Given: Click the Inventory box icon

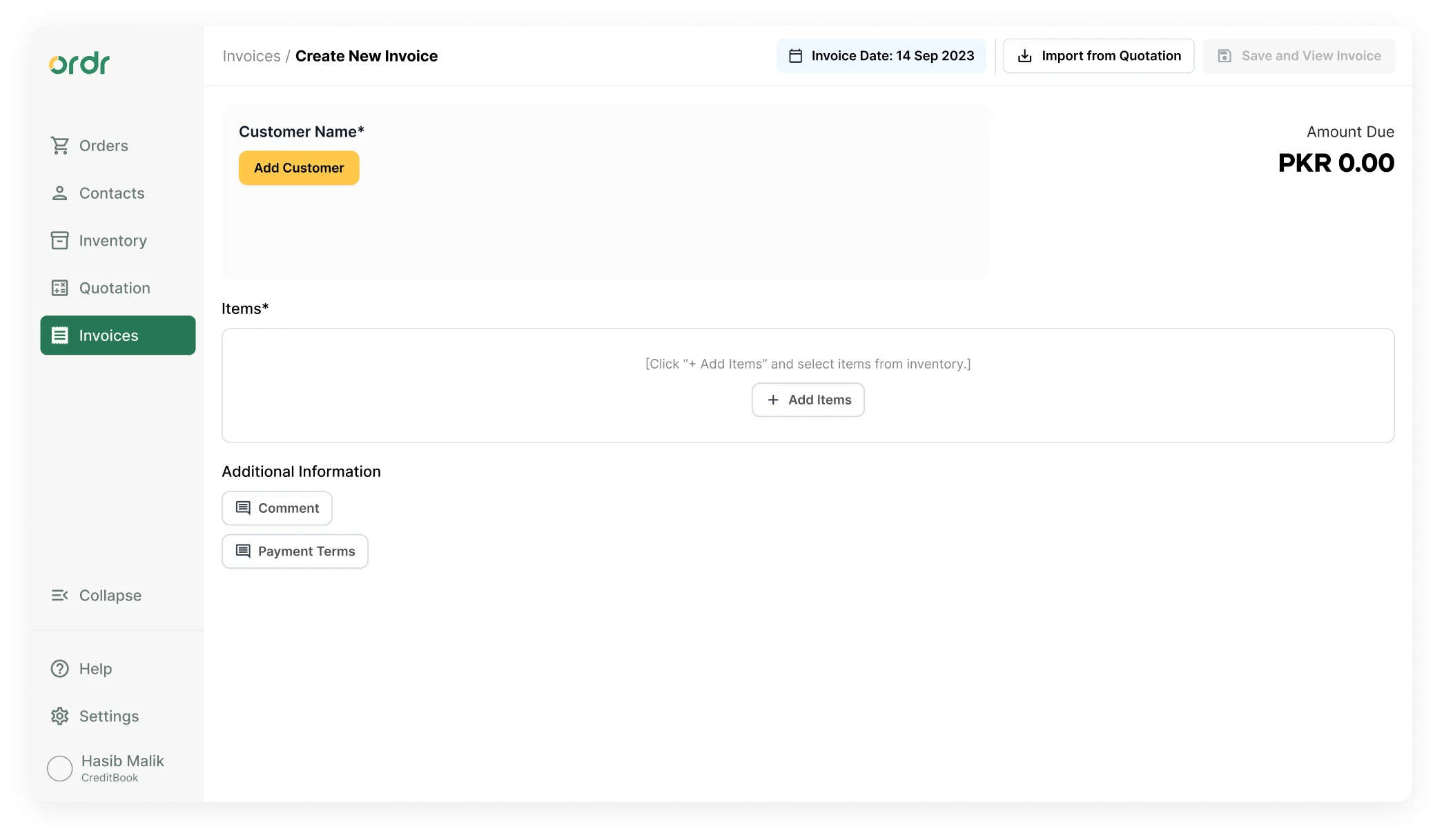Looking at the screenshot, I should coord(60,240).
